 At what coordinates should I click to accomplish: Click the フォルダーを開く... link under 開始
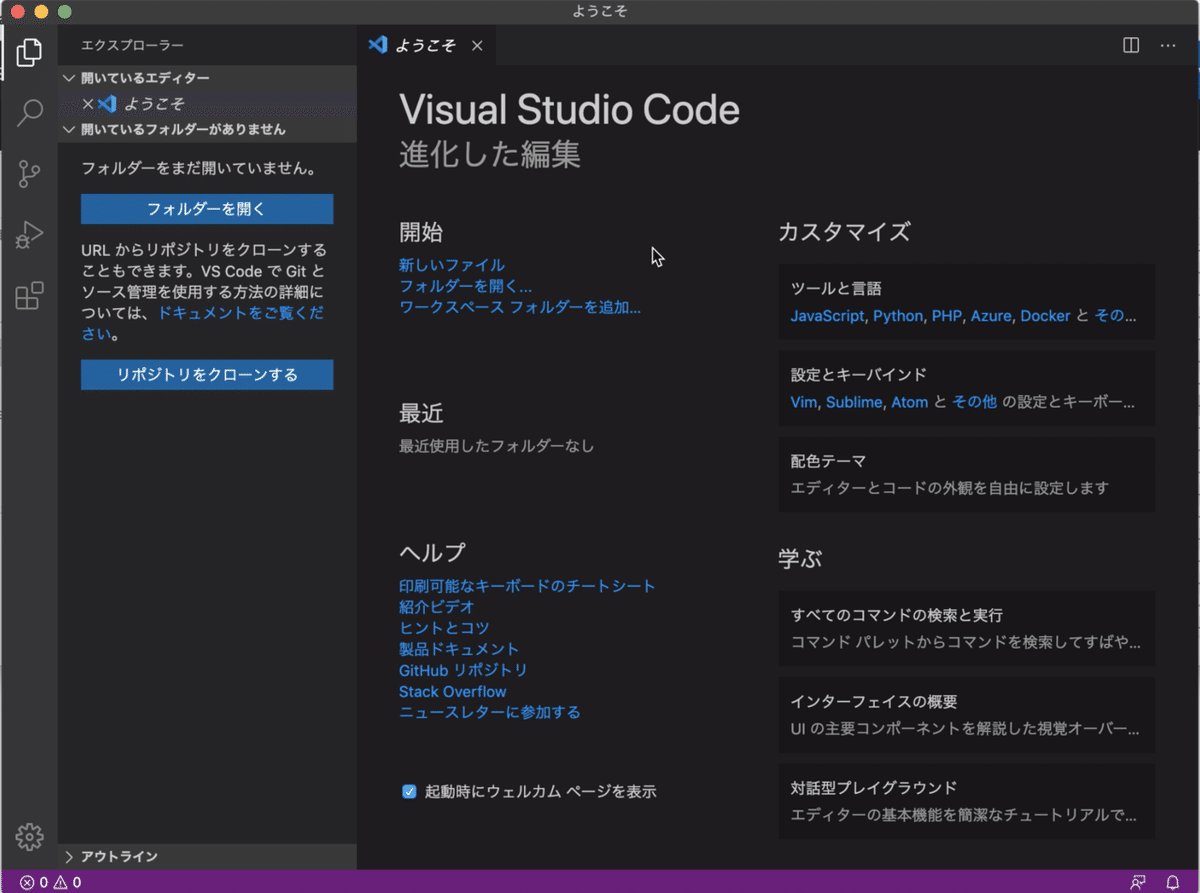pyautogui.click(x=465, y=286)
